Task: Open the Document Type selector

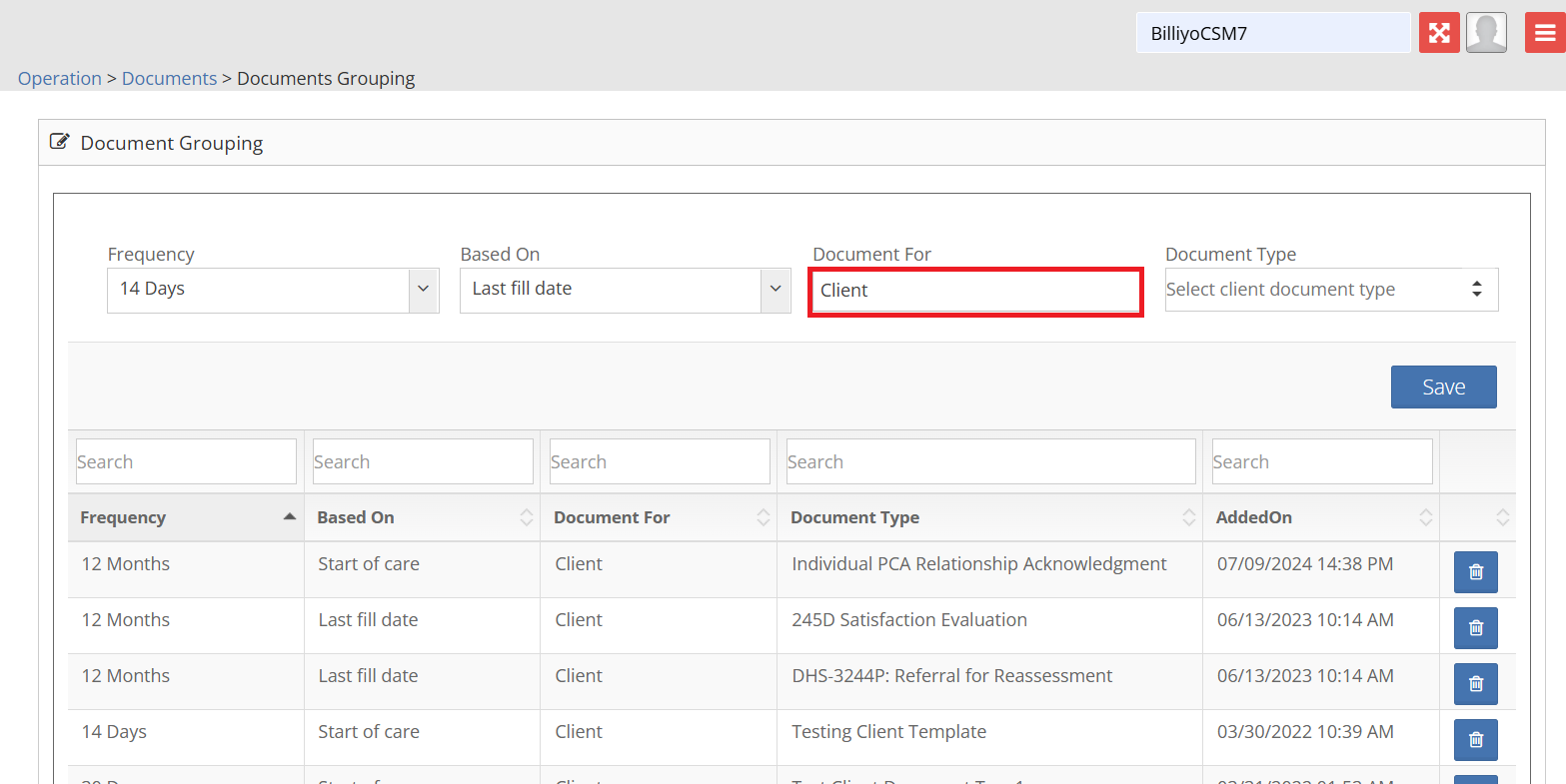Action: [x=1330, y=290]
